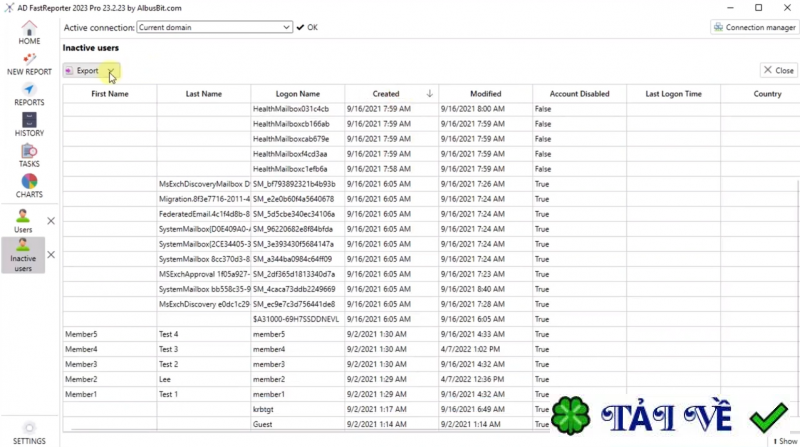
Task: Open SETTINGS in the sidebar
Action: click(29, 433)
